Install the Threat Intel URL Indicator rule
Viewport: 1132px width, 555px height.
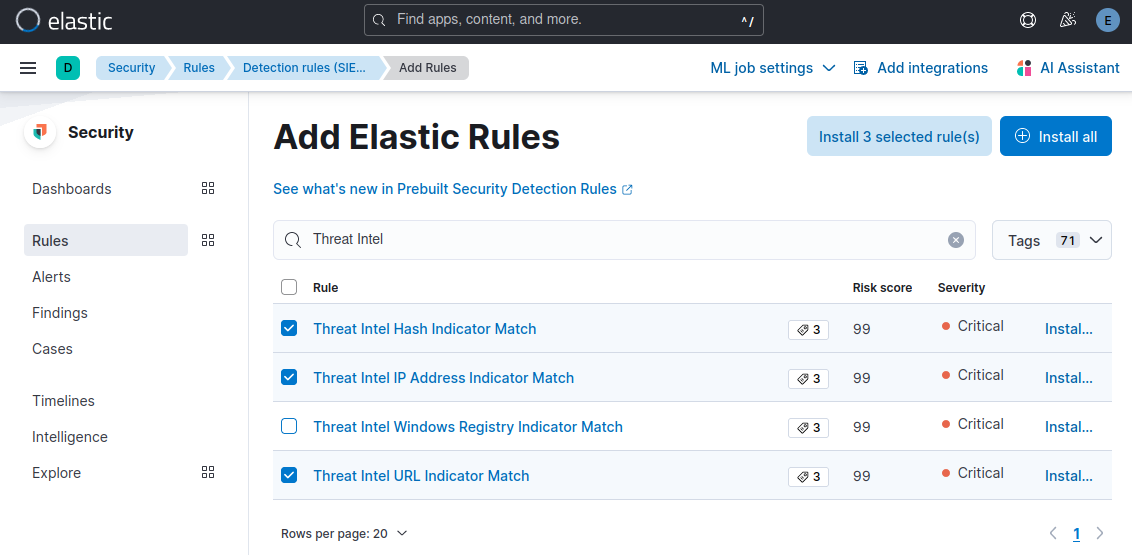click(1068, 476)
